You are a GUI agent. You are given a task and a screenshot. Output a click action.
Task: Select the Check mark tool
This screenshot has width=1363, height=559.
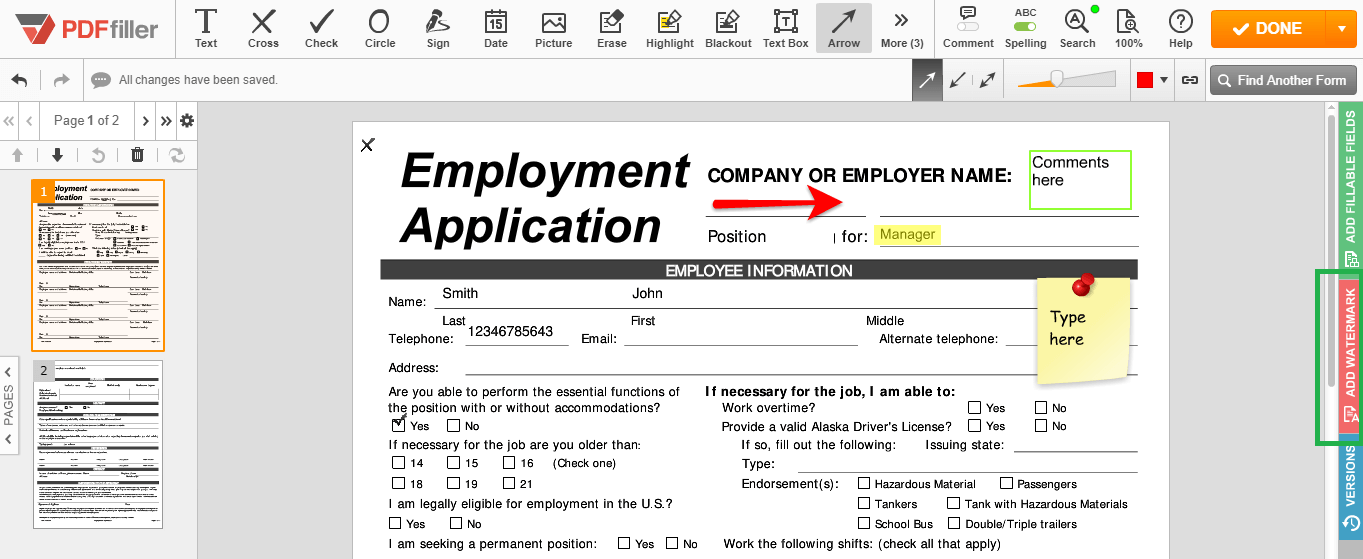tap(322, 28)
